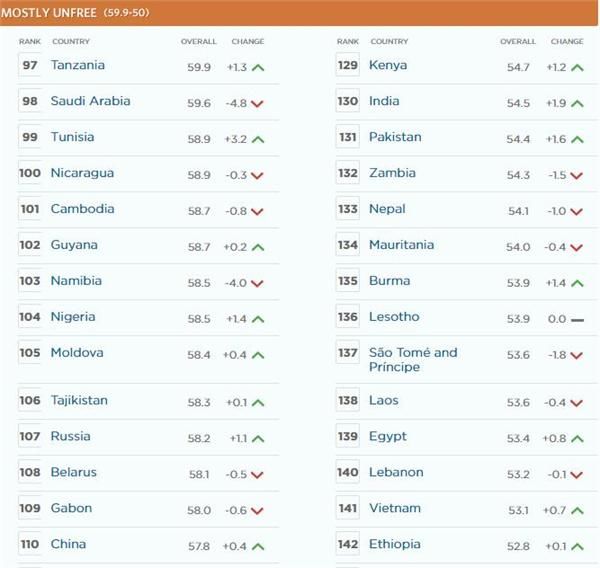Click the left OVERALL column header

198,42
